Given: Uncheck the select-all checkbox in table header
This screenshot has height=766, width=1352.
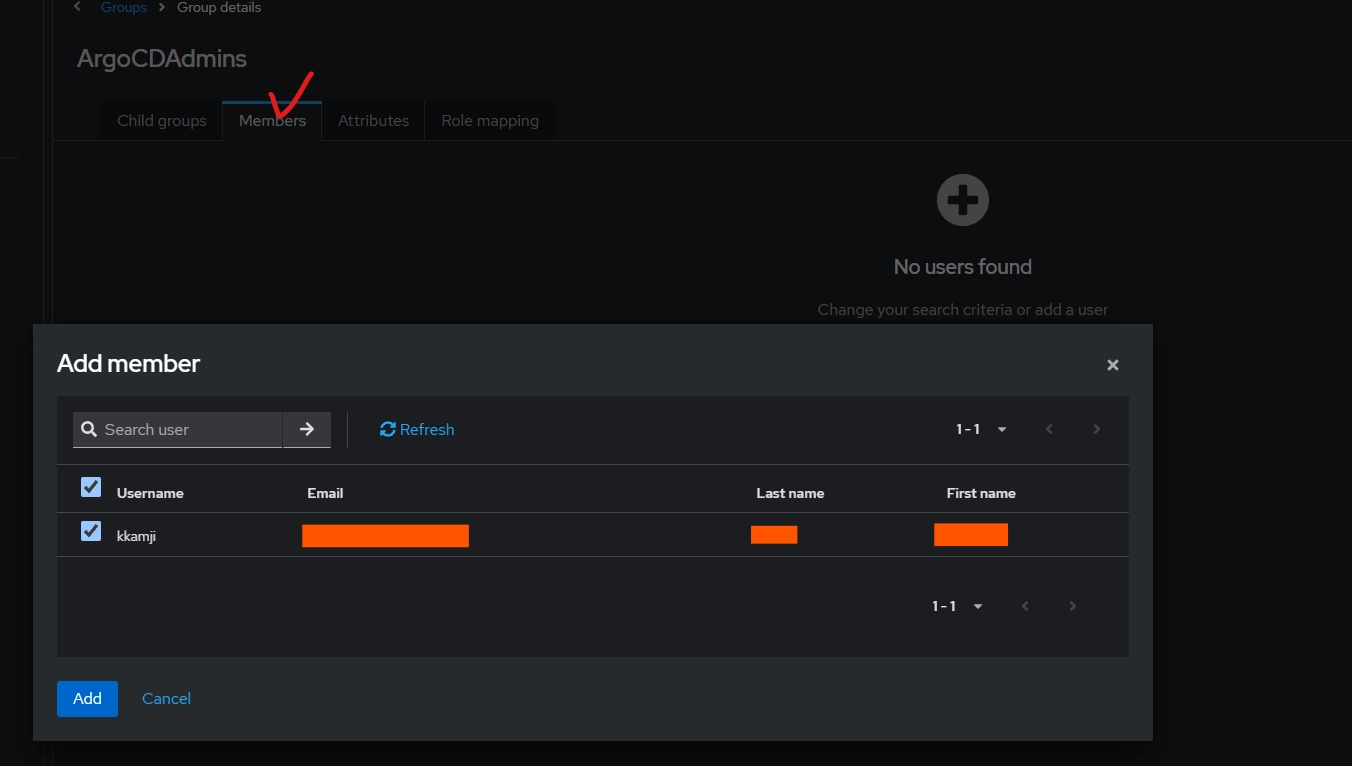Looking at the screenshot, I should click(91, 487).
